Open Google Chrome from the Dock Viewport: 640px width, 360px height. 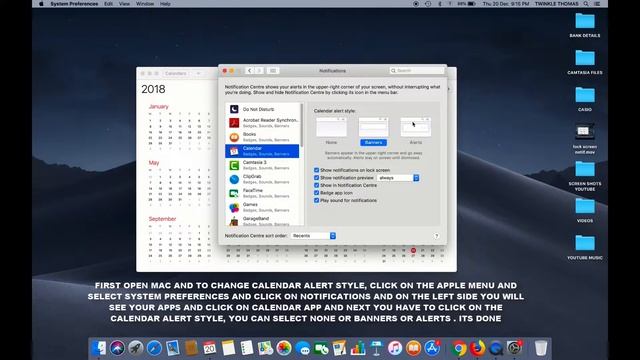[x=459, y=348]
